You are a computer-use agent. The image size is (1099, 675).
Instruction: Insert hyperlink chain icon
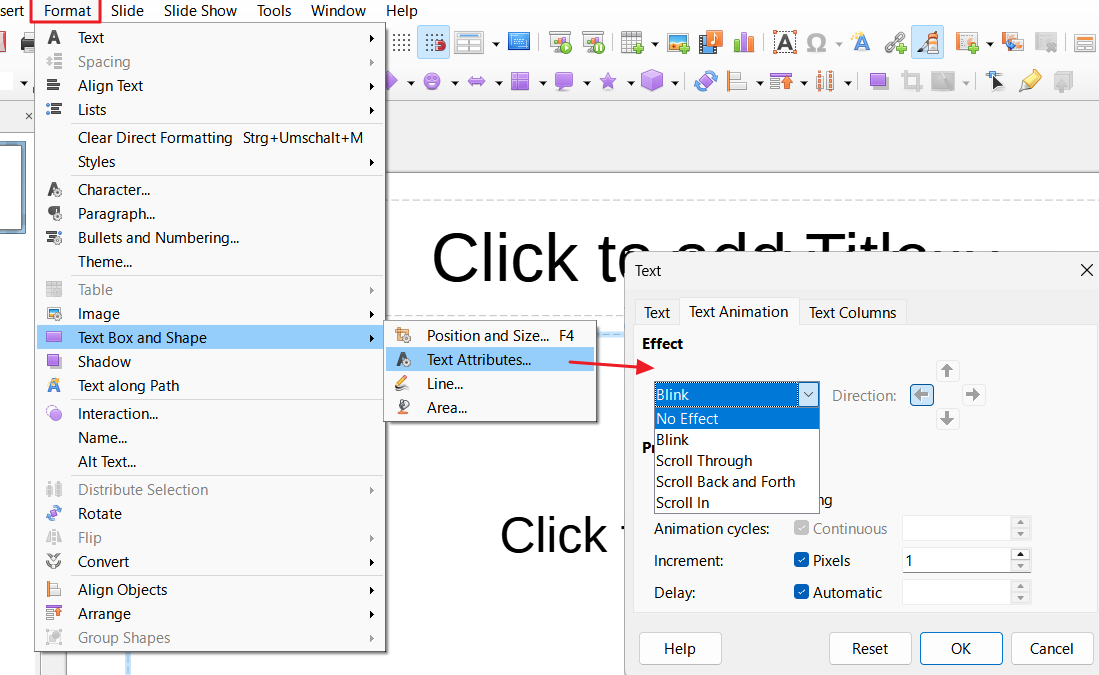click(x=895, y=43)
